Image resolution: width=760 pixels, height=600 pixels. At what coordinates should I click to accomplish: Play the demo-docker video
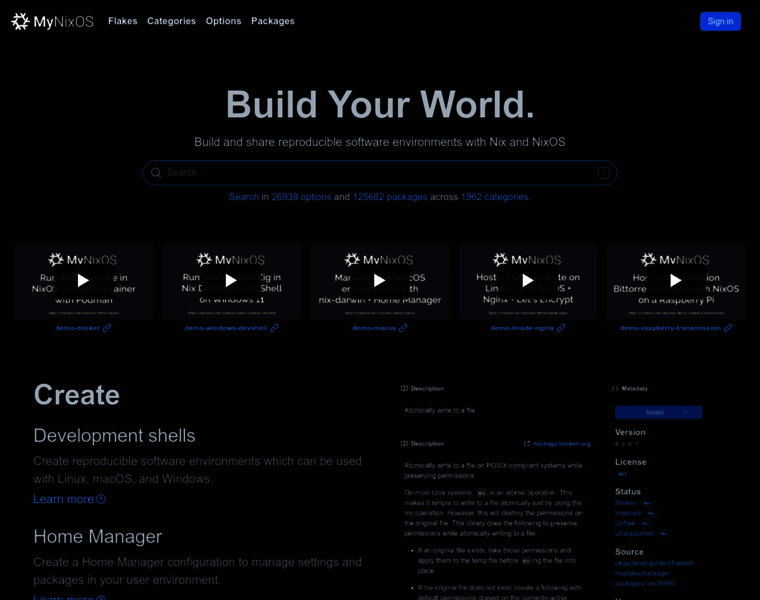tap(83, 280)
